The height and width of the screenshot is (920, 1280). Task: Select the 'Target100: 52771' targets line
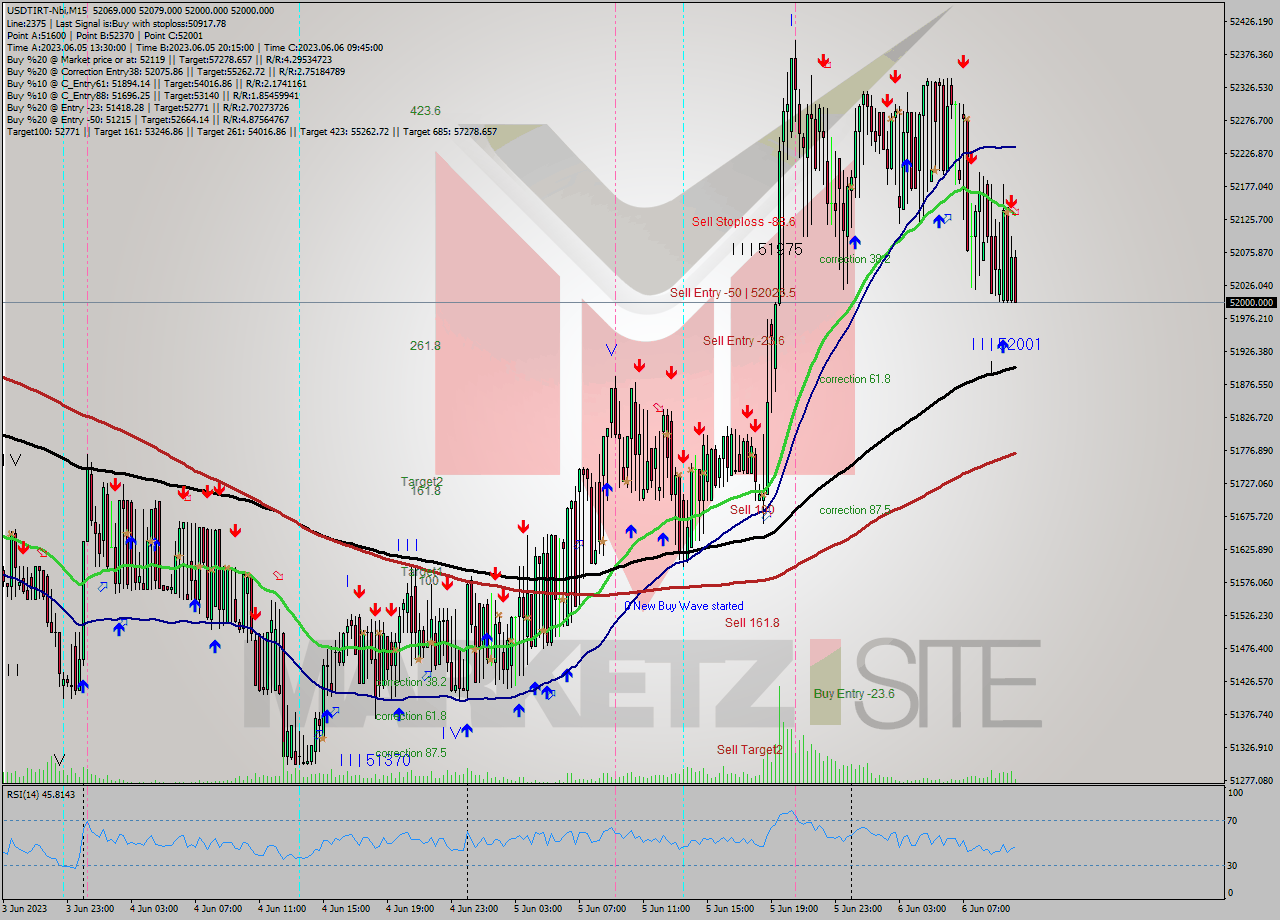[252, 131]
